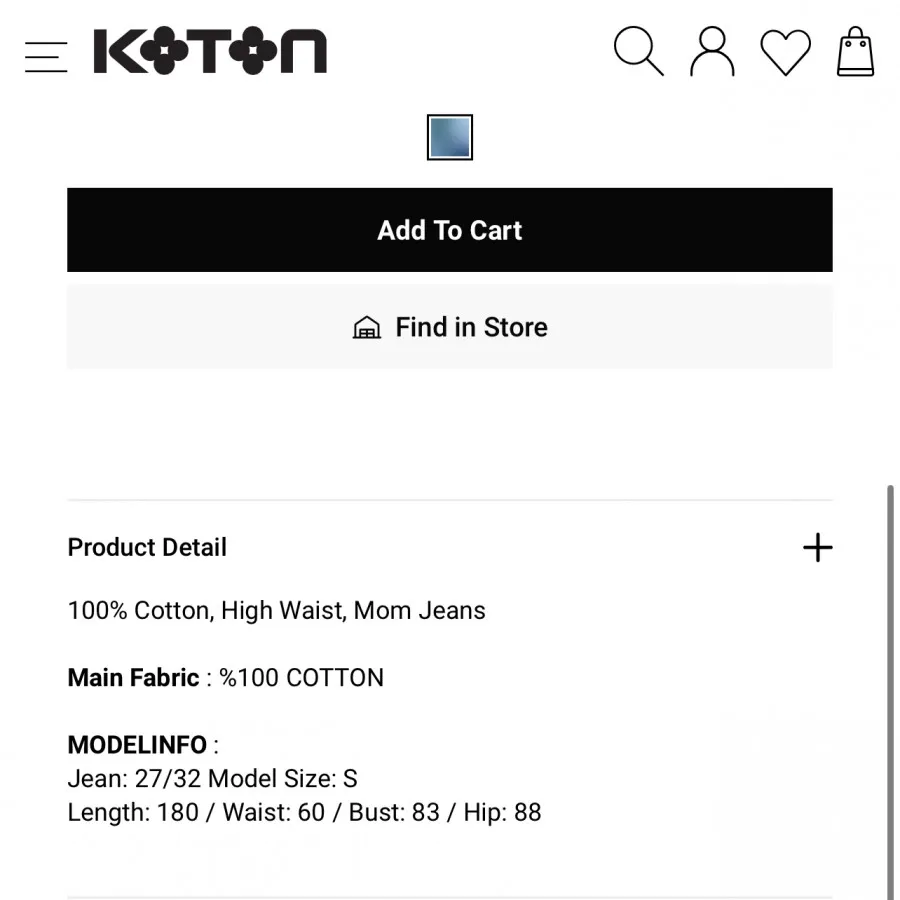Open the user account icon

712,52
